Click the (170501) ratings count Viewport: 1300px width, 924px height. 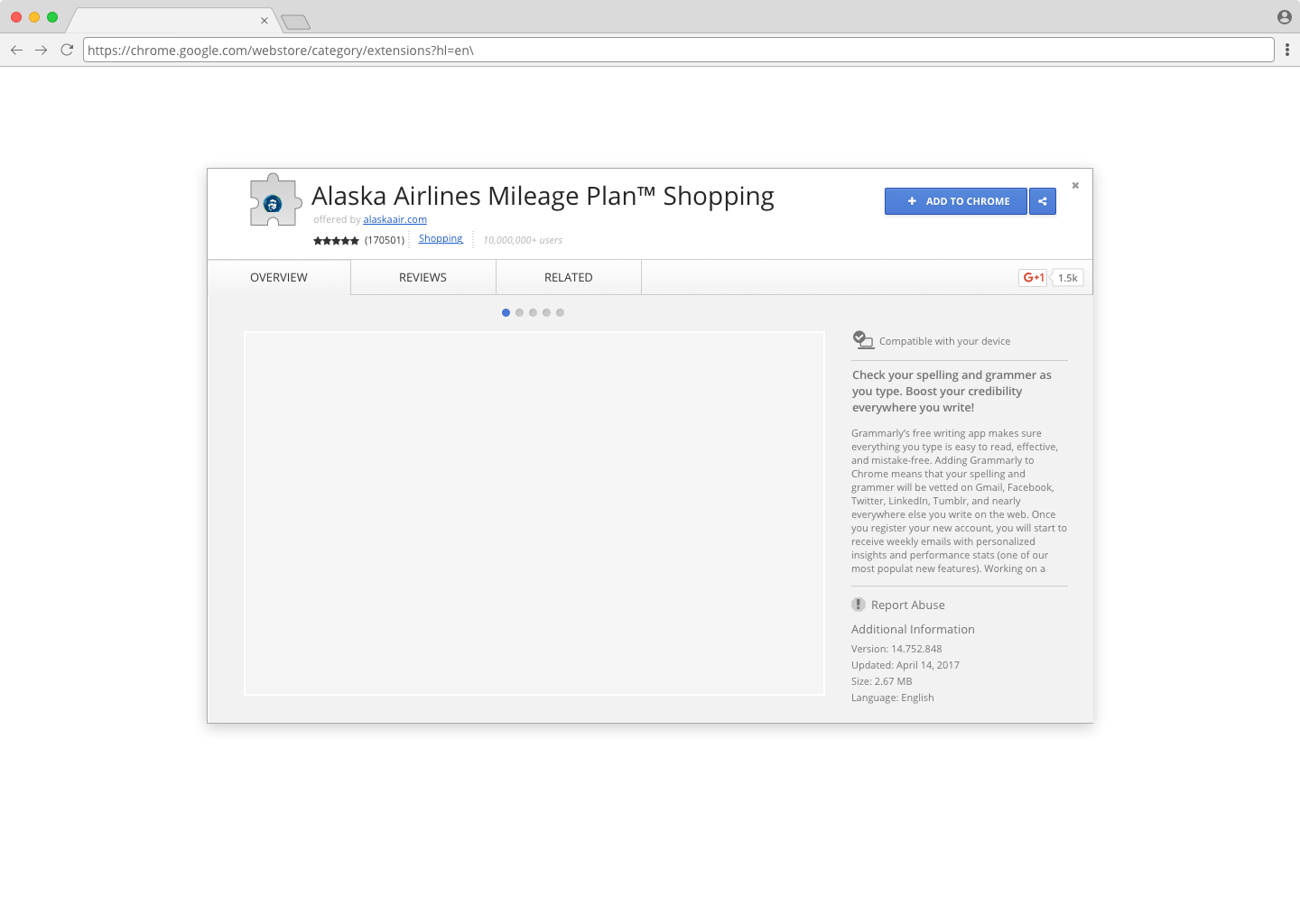[x=385, y=240]
